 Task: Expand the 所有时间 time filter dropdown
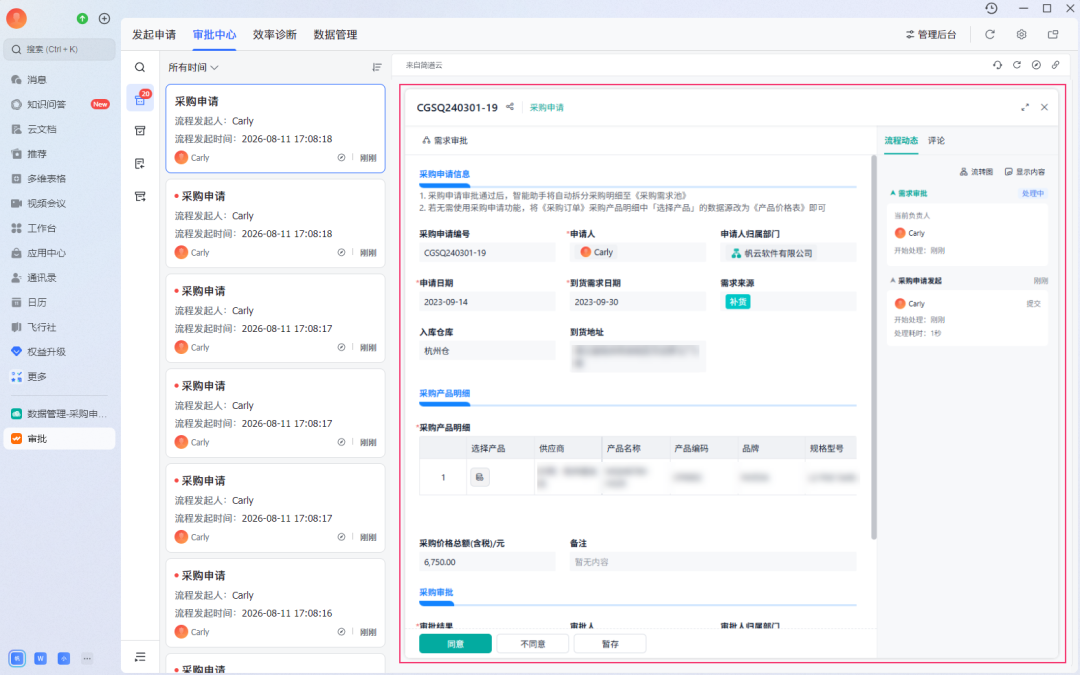(194, 68)
